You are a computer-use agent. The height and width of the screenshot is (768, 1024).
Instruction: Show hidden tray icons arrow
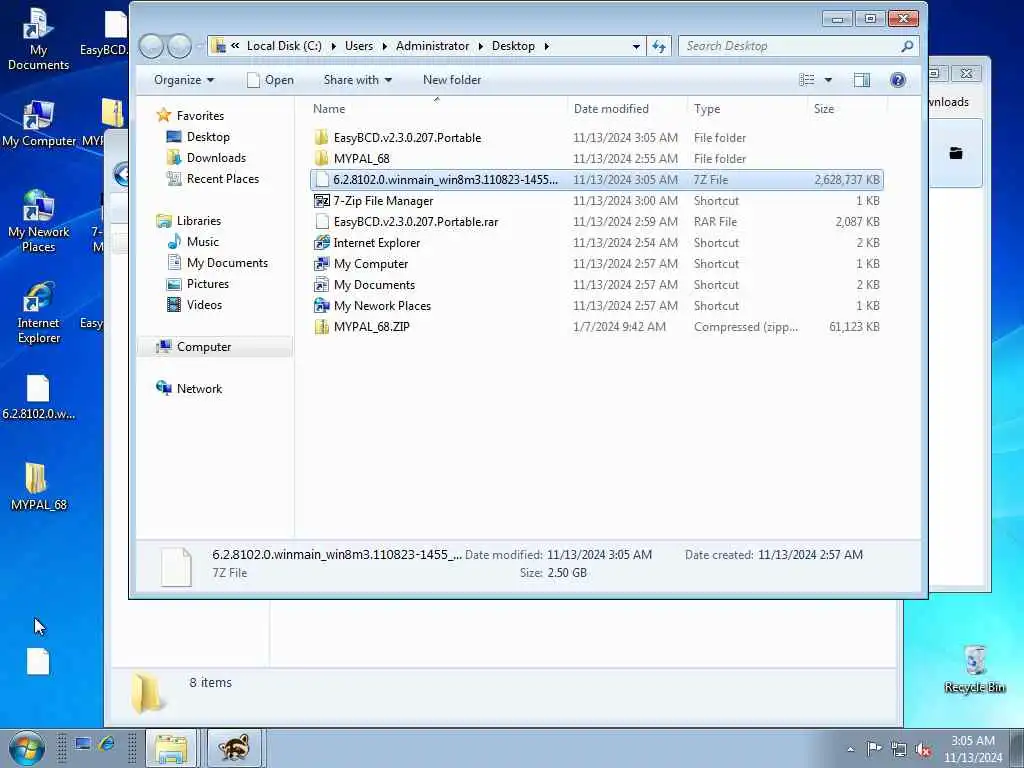[850, 750]
